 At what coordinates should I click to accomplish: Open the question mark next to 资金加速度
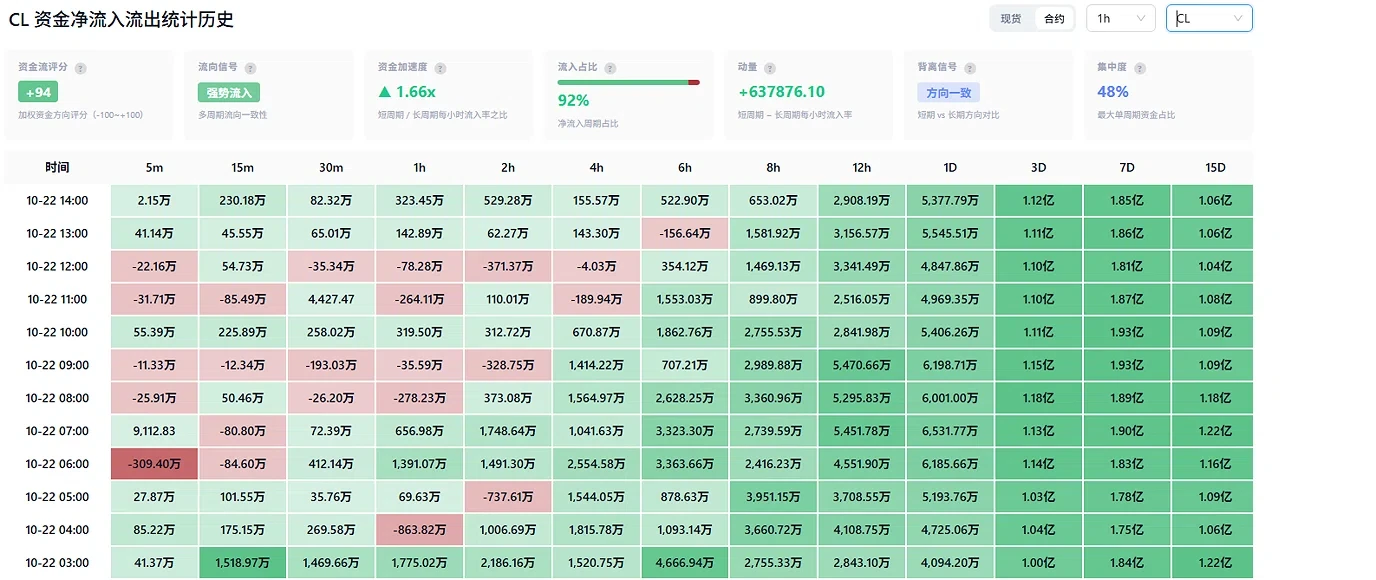[x=440, y=68]
